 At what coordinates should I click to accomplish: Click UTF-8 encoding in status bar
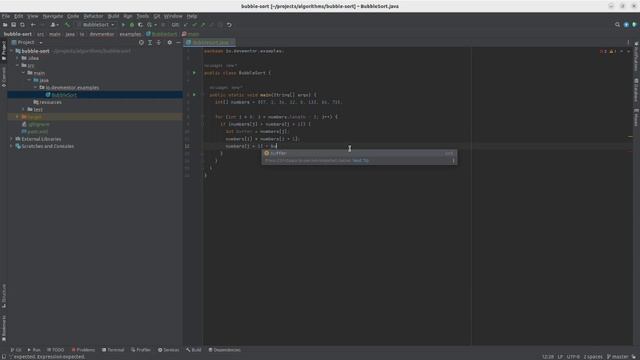pyautogui.click(x=573, y=357)
